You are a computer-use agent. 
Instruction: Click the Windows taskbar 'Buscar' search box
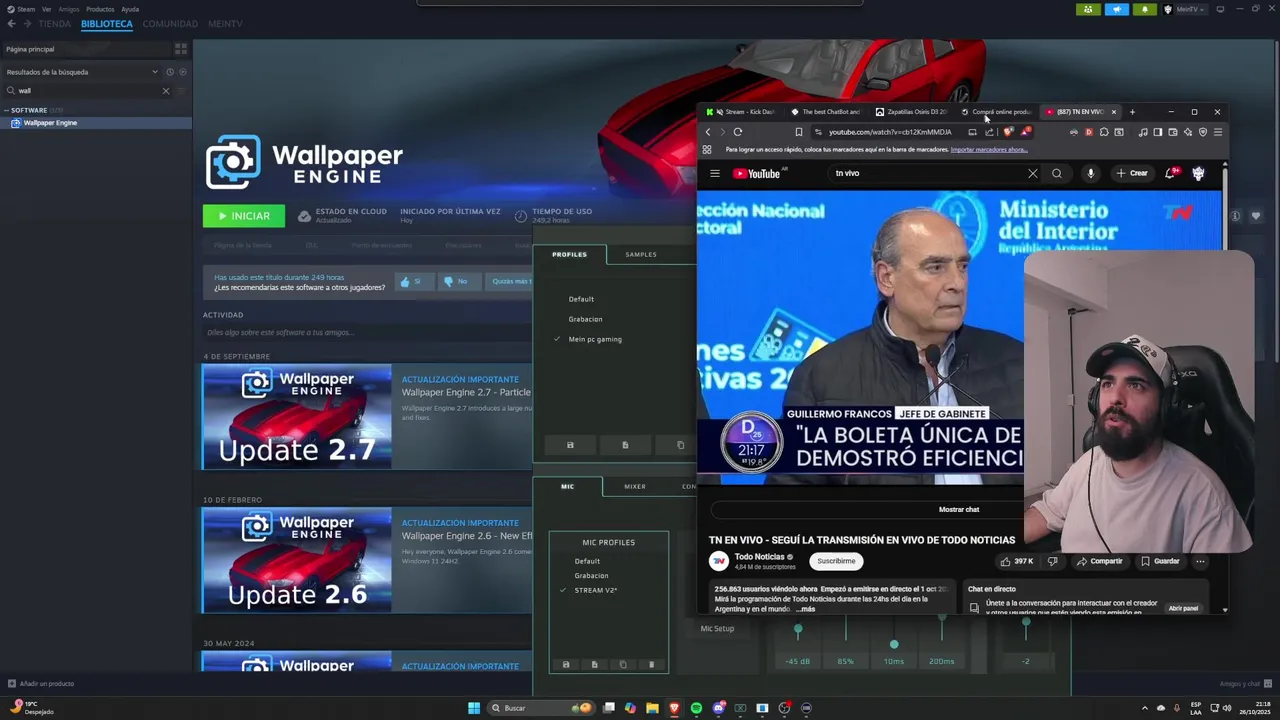(540, 708)
